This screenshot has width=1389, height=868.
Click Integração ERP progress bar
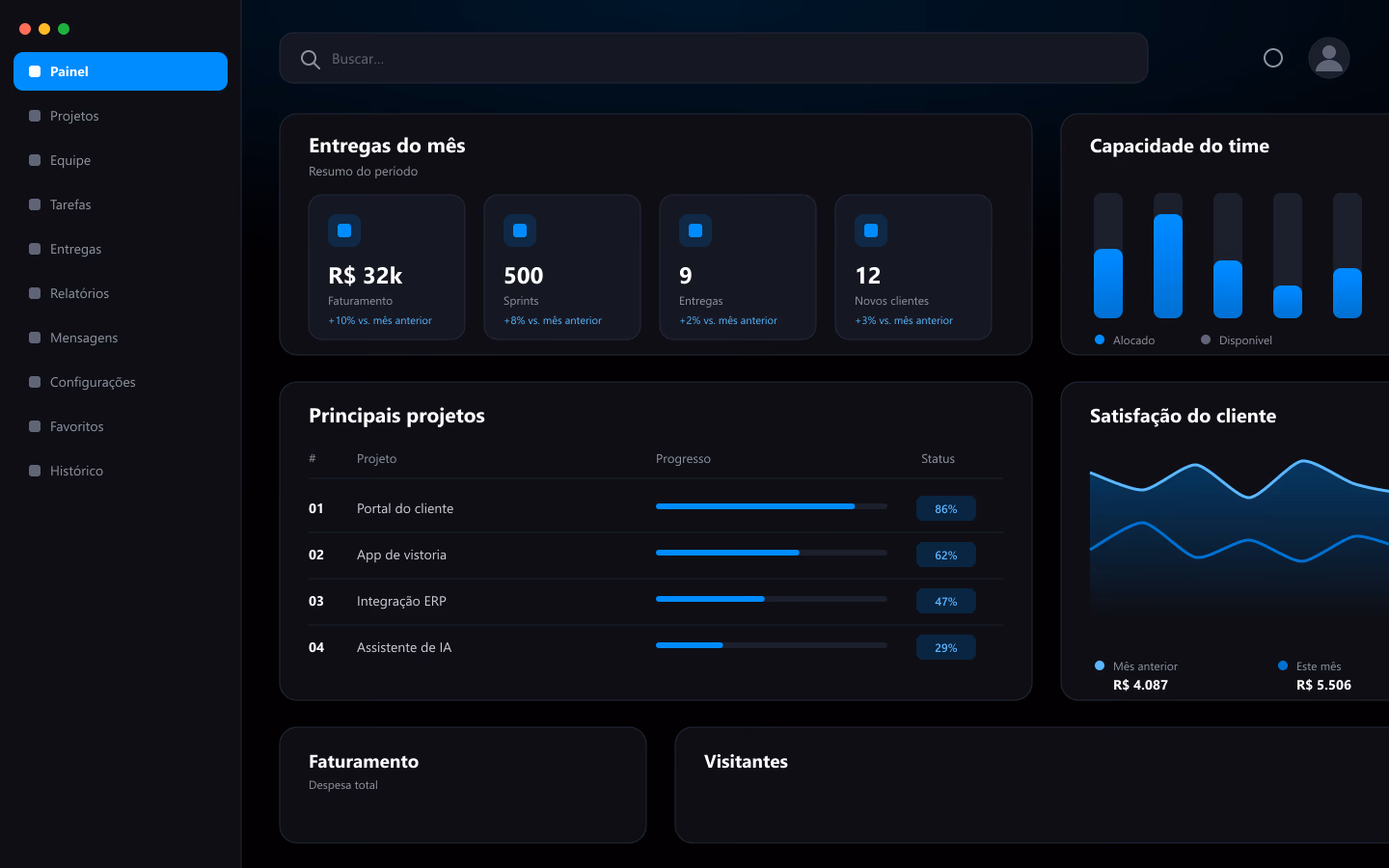(772, 599)
